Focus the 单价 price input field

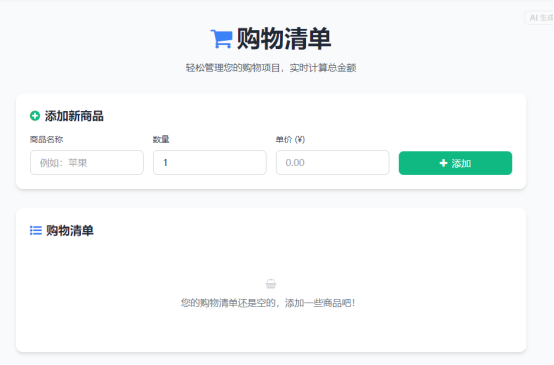coord(333,163)
